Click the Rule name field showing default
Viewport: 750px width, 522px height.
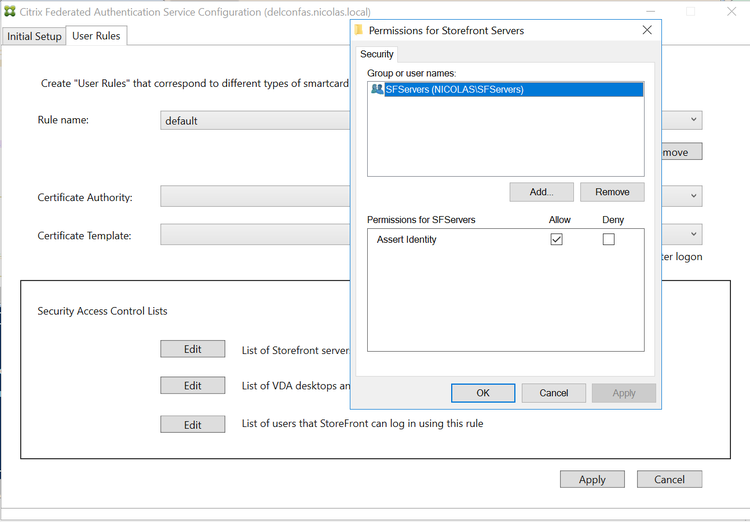[x=255, y=120]
